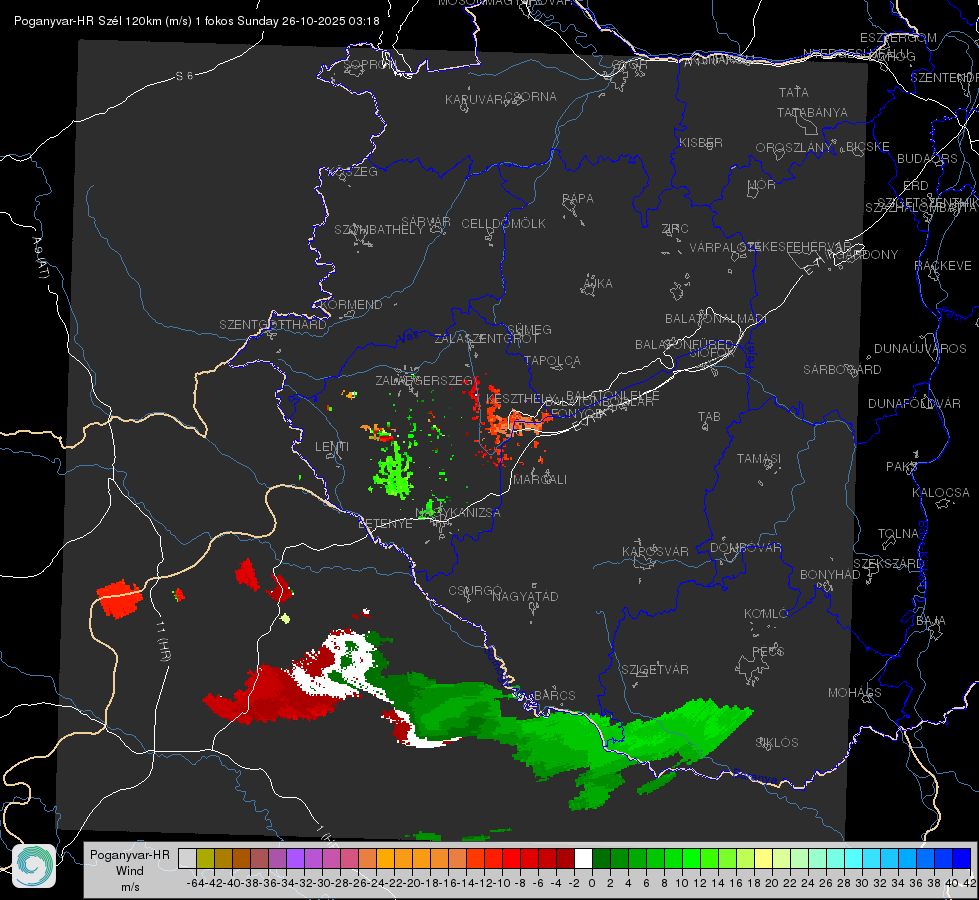This screenshot has height=900, width=979.
Task: Click the PECS city label
Action: (x=767, y=651)
